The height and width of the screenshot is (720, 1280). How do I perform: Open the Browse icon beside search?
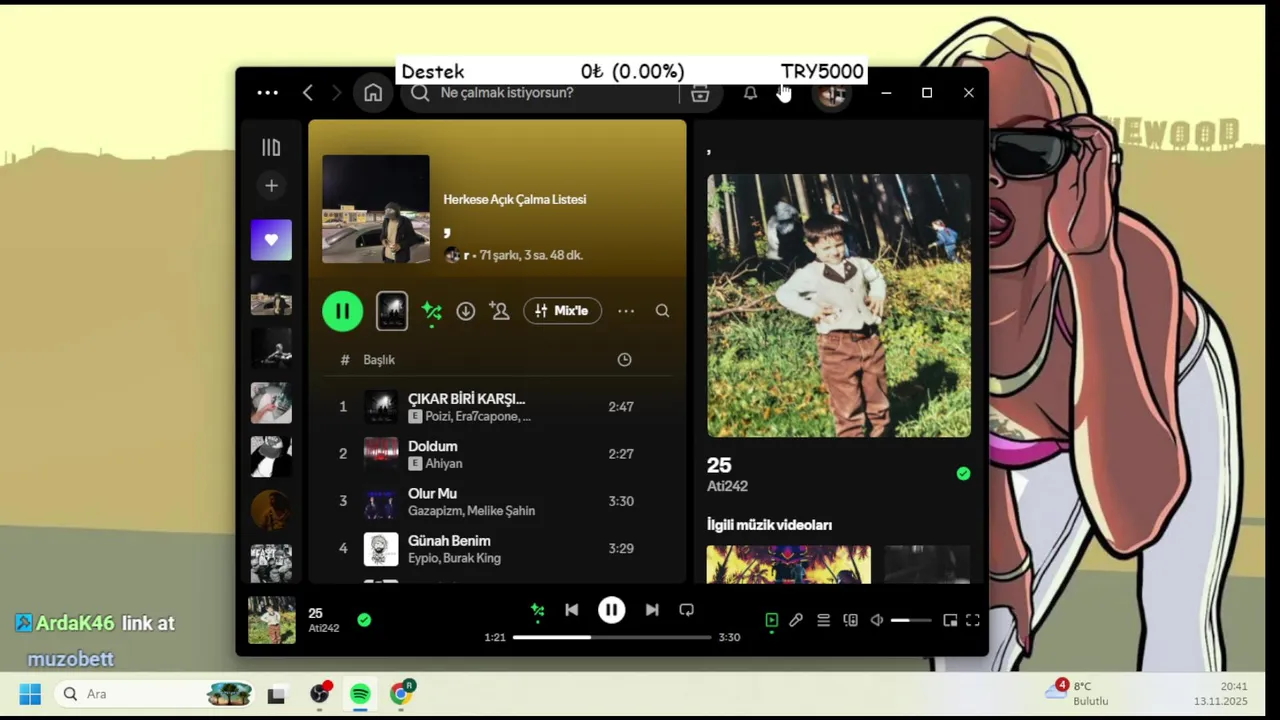coord(700,93)
